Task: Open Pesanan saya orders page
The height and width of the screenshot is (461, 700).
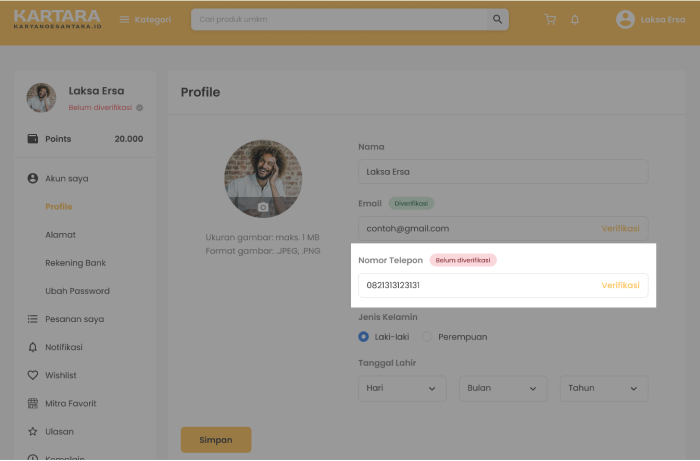Action: [x=75, y=319]
